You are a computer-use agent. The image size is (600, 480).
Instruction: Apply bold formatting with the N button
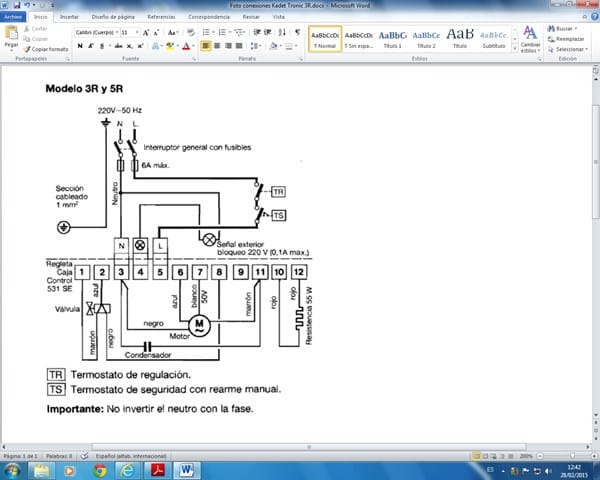tap(79, 46)
